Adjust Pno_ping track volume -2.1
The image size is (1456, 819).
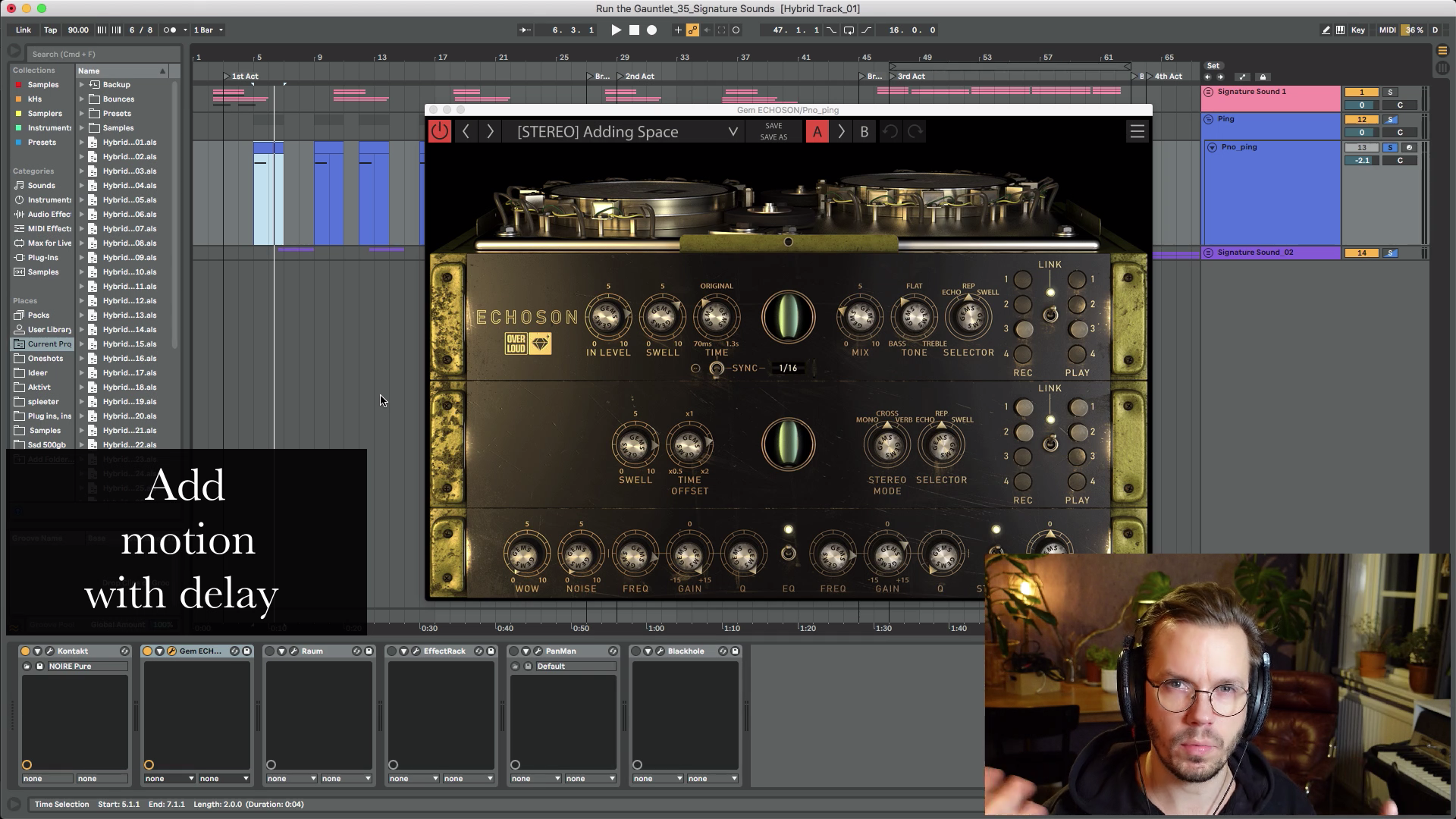1361,161
